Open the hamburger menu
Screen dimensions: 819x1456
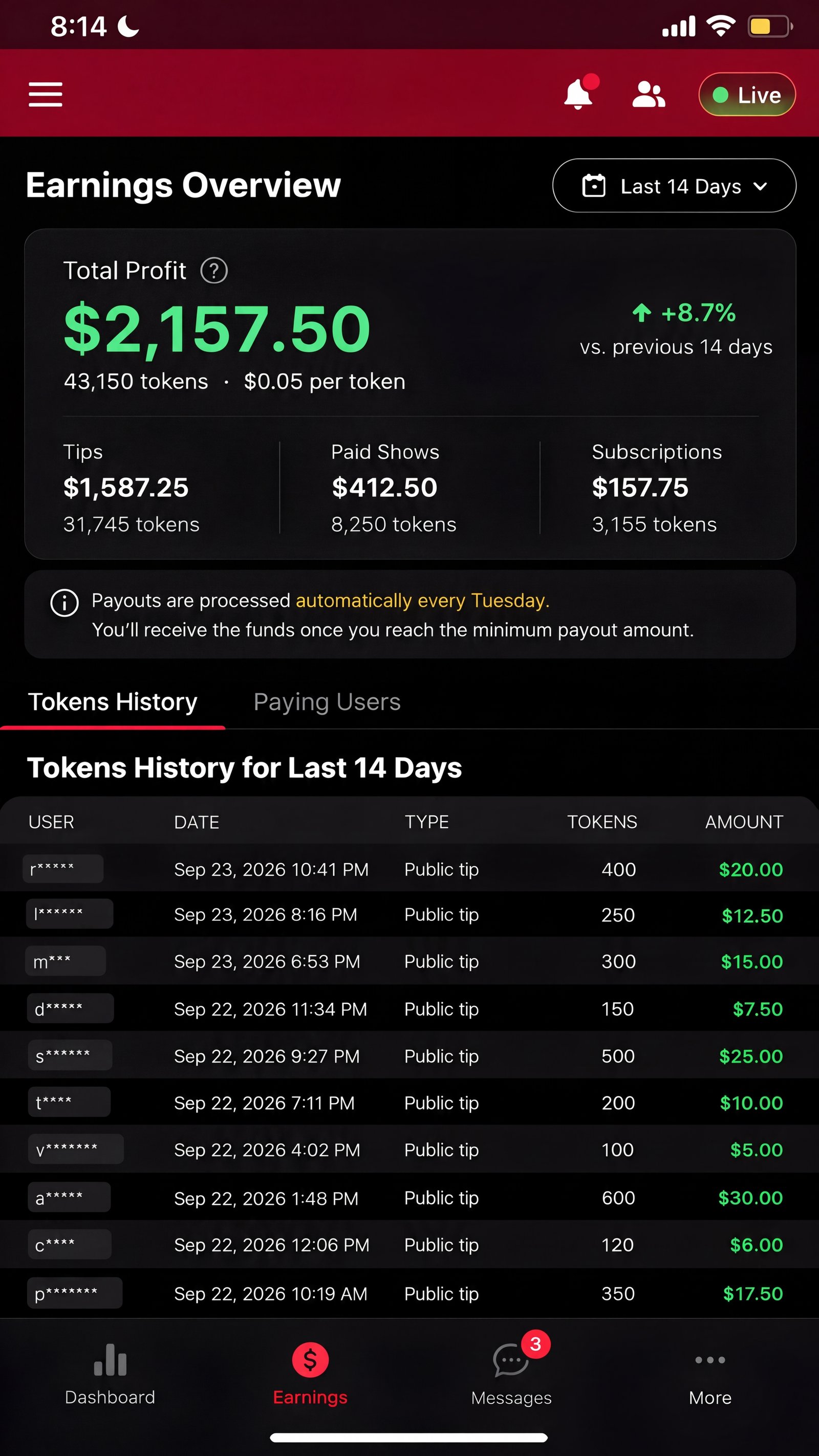45,94
